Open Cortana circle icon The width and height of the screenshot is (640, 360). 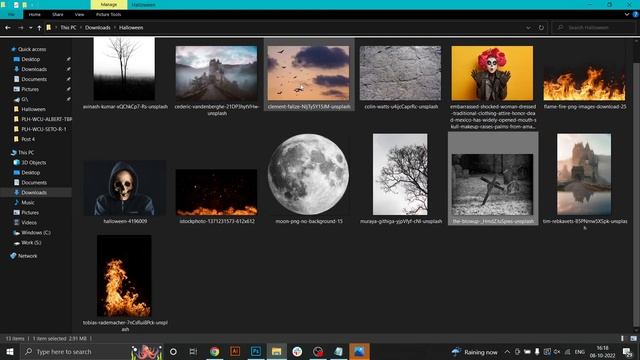[x=173, y=351]
